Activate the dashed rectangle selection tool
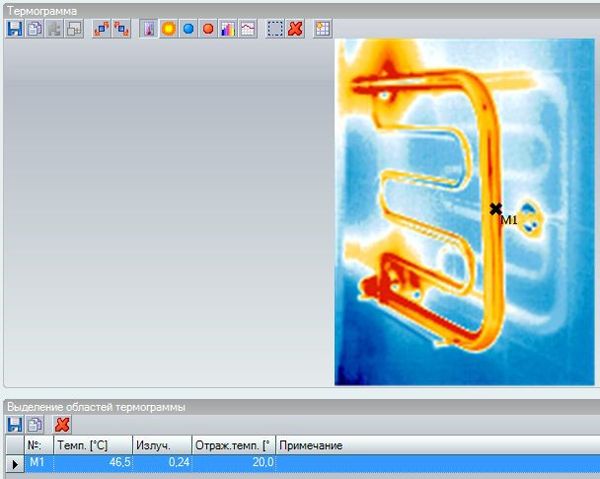The height and width of the screenshot is (479, 600). [x=275, y=29]
